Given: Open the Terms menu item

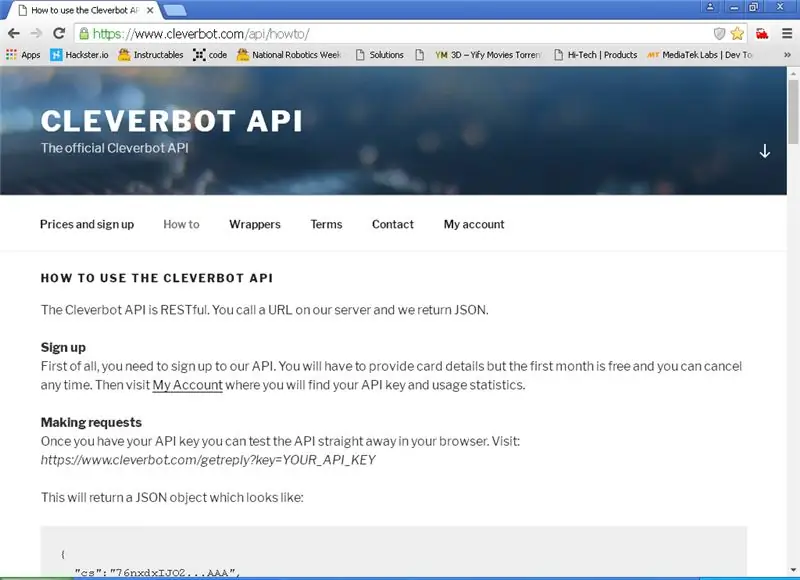Looking at the screenshot, I should (x=326, y=224).
